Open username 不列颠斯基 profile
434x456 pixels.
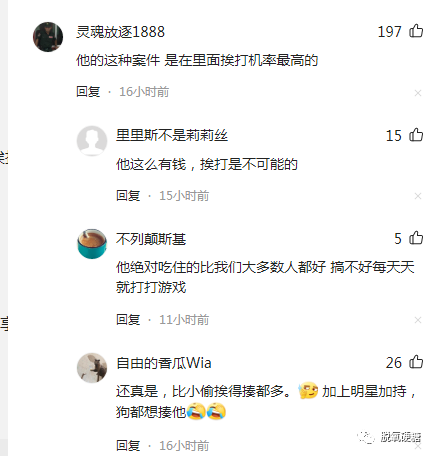pyautogui.click(x=151, y=239)
